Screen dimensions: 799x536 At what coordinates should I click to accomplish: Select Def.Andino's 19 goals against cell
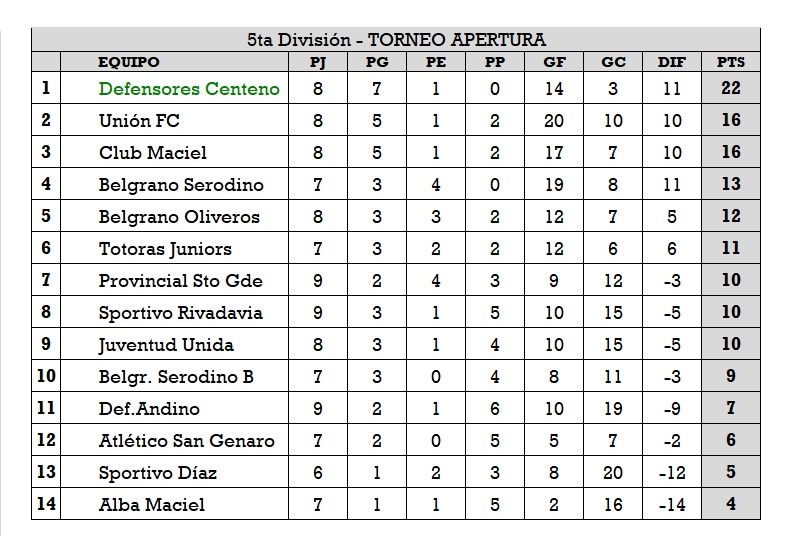pyautogui.click(x=613, y=408)
